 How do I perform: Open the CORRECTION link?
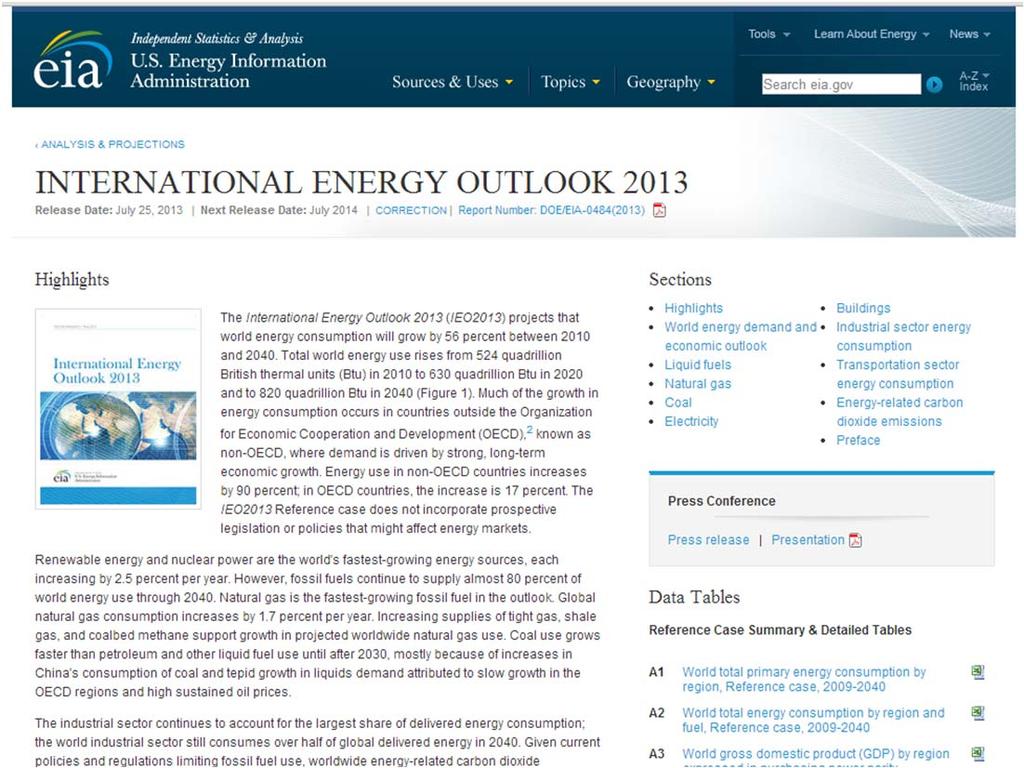tap(411, 210)
